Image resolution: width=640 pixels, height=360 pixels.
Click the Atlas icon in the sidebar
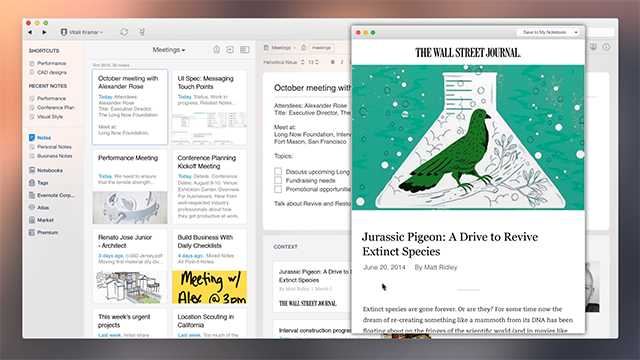pos(32,207)
